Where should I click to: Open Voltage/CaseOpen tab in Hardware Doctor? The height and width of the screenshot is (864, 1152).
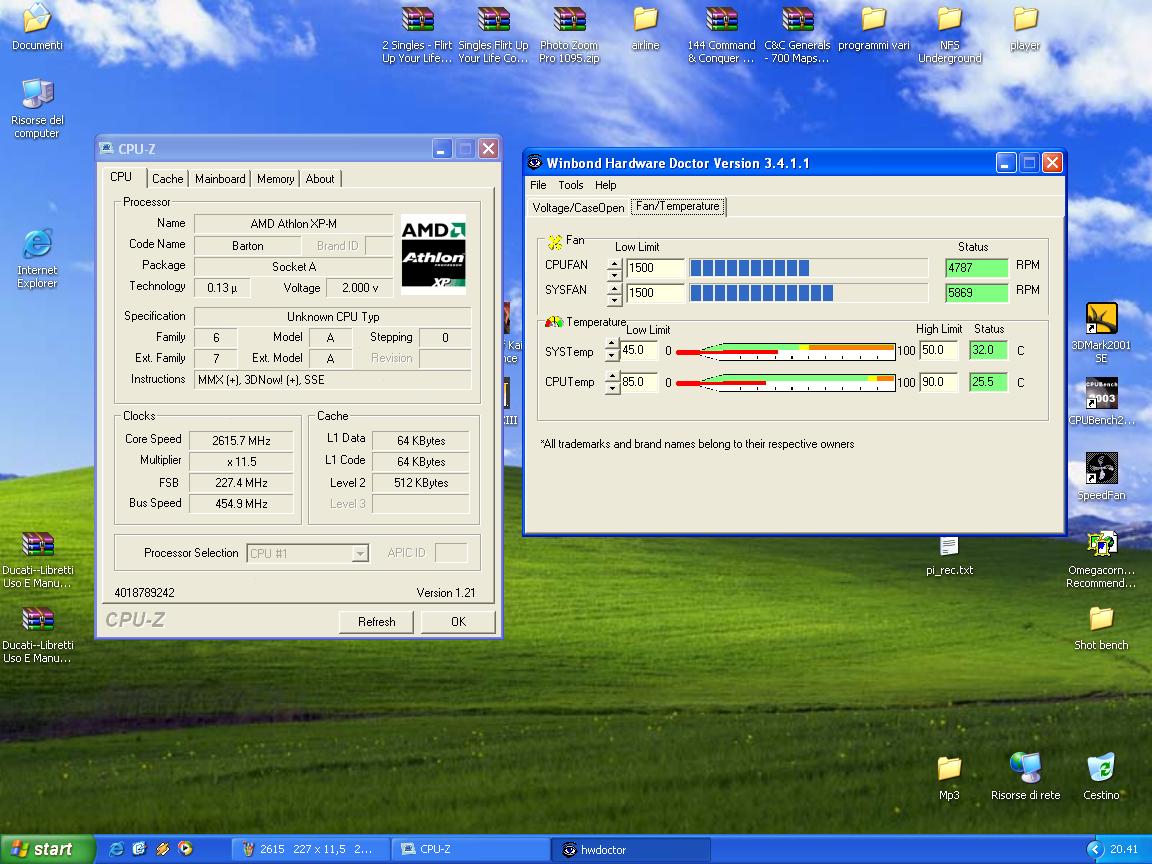click(578, 208)
